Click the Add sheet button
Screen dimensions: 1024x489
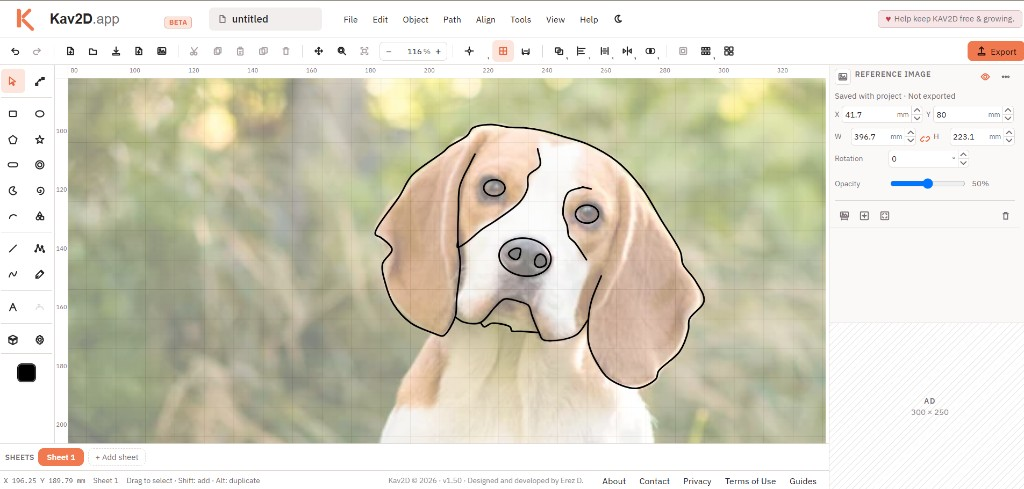click(x=117, y=457)
